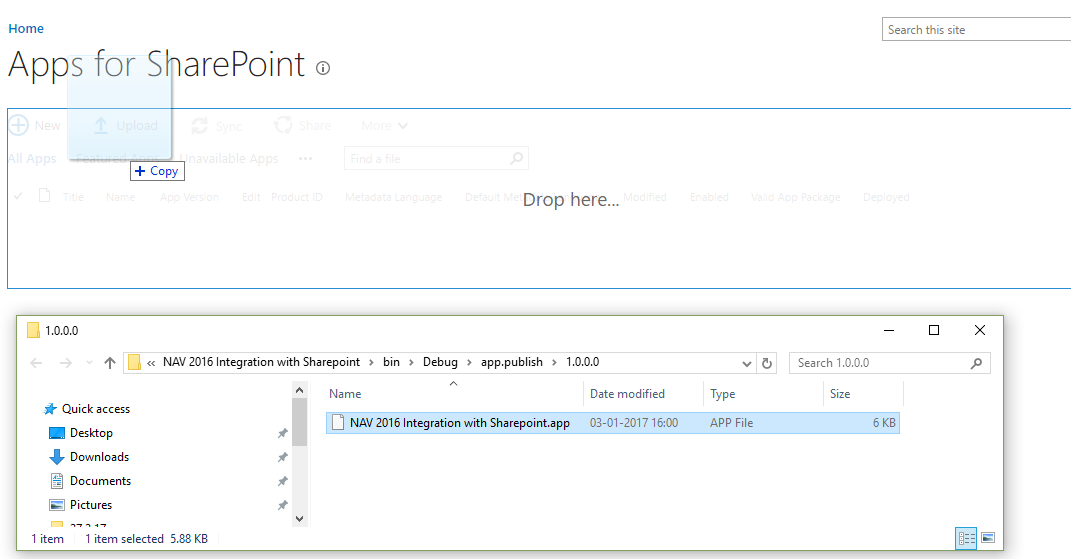
Task: Click the .app file icon
Action: click(x=337, y=422)
